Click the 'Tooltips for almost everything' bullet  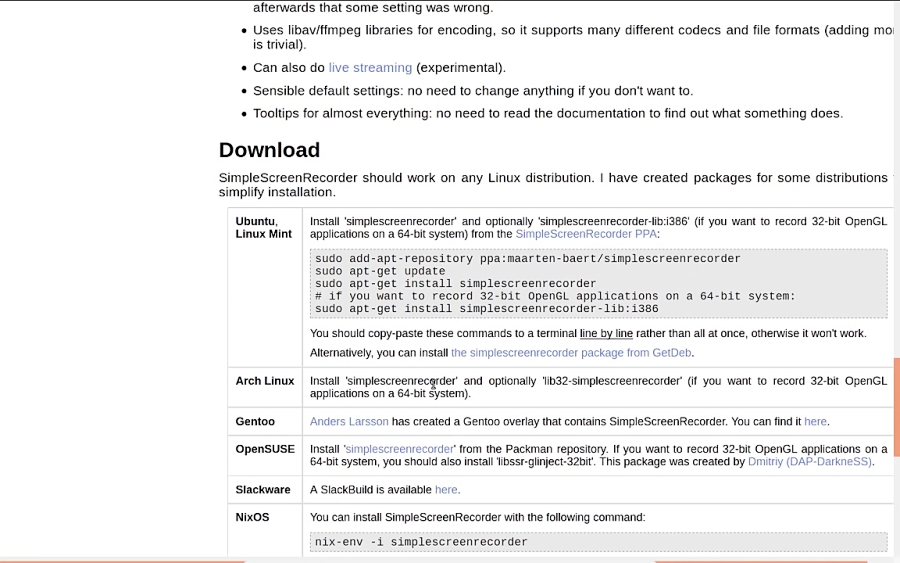pyautogui.click(x=548, y=114)
